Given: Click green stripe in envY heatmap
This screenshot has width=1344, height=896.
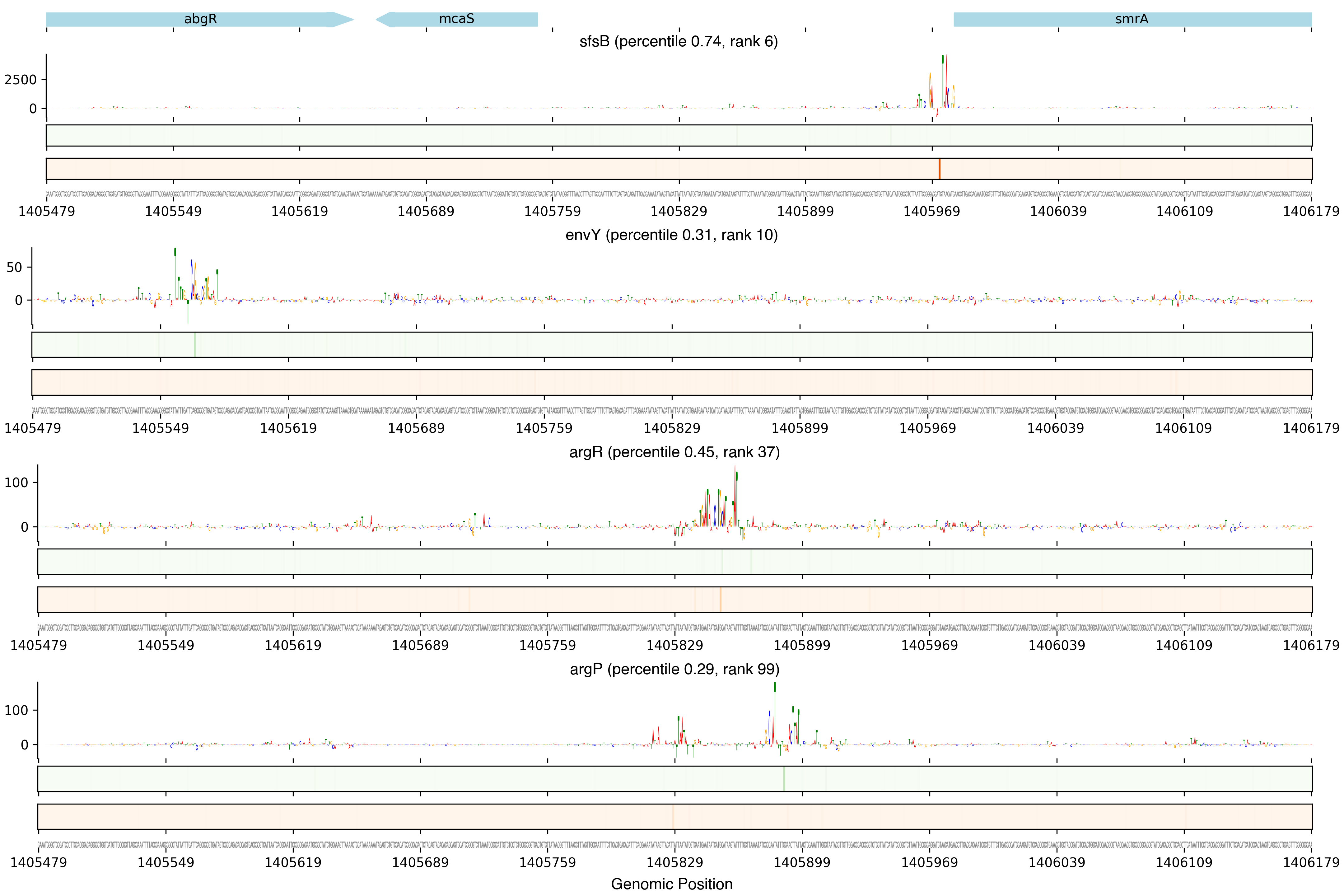Looking at the screenshot, I should click(195, 345).
